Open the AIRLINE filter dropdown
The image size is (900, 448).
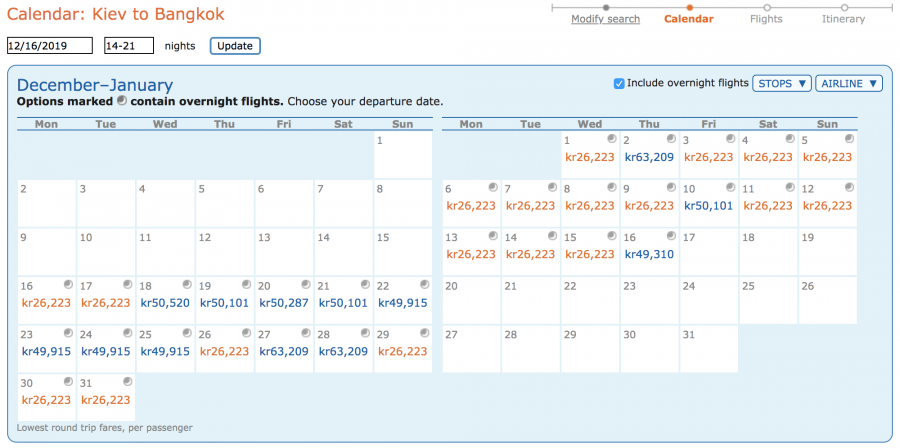point(849,83)
